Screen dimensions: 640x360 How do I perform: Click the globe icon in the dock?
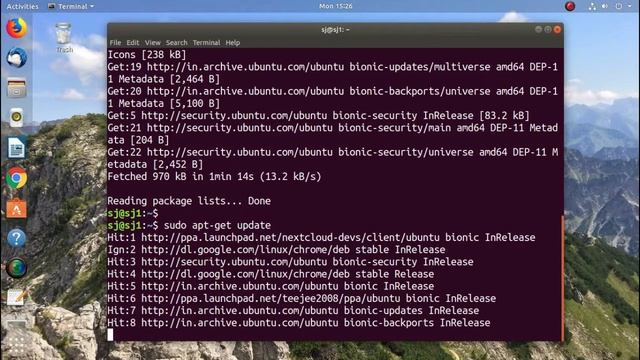16,268
